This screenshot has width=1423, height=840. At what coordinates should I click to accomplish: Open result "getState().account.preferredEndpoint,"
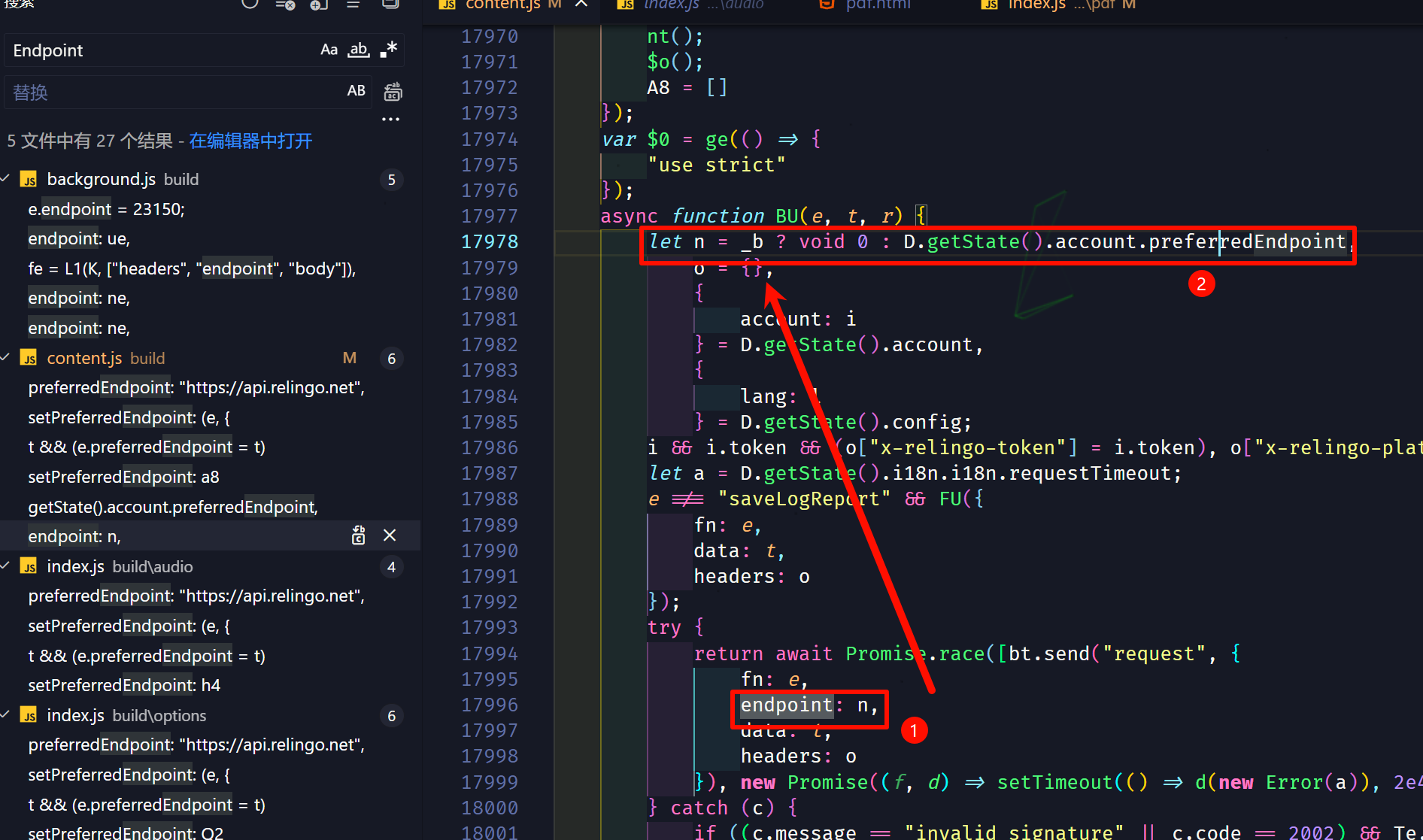tap(173, 507)
